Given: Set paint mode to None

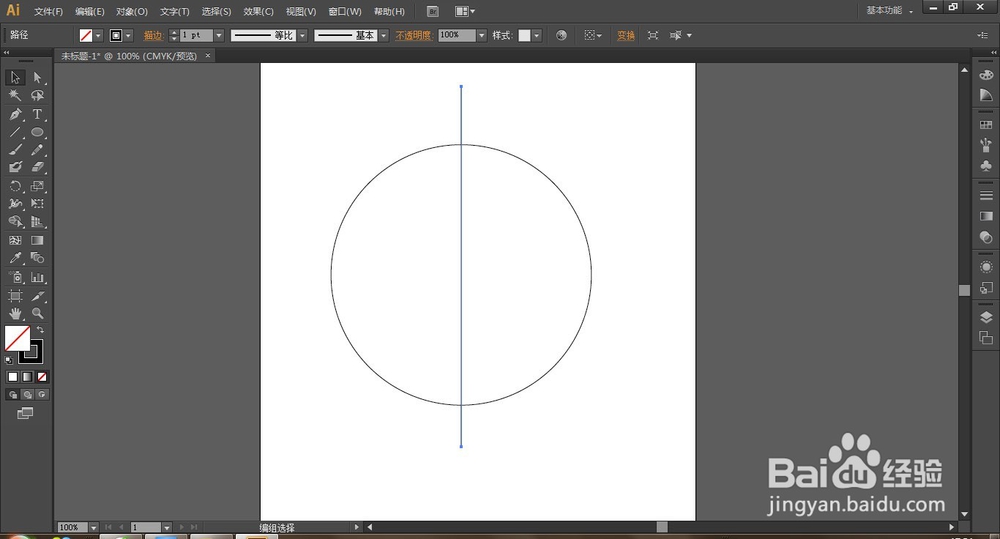Looking at the screenshot, I should 42,377.
